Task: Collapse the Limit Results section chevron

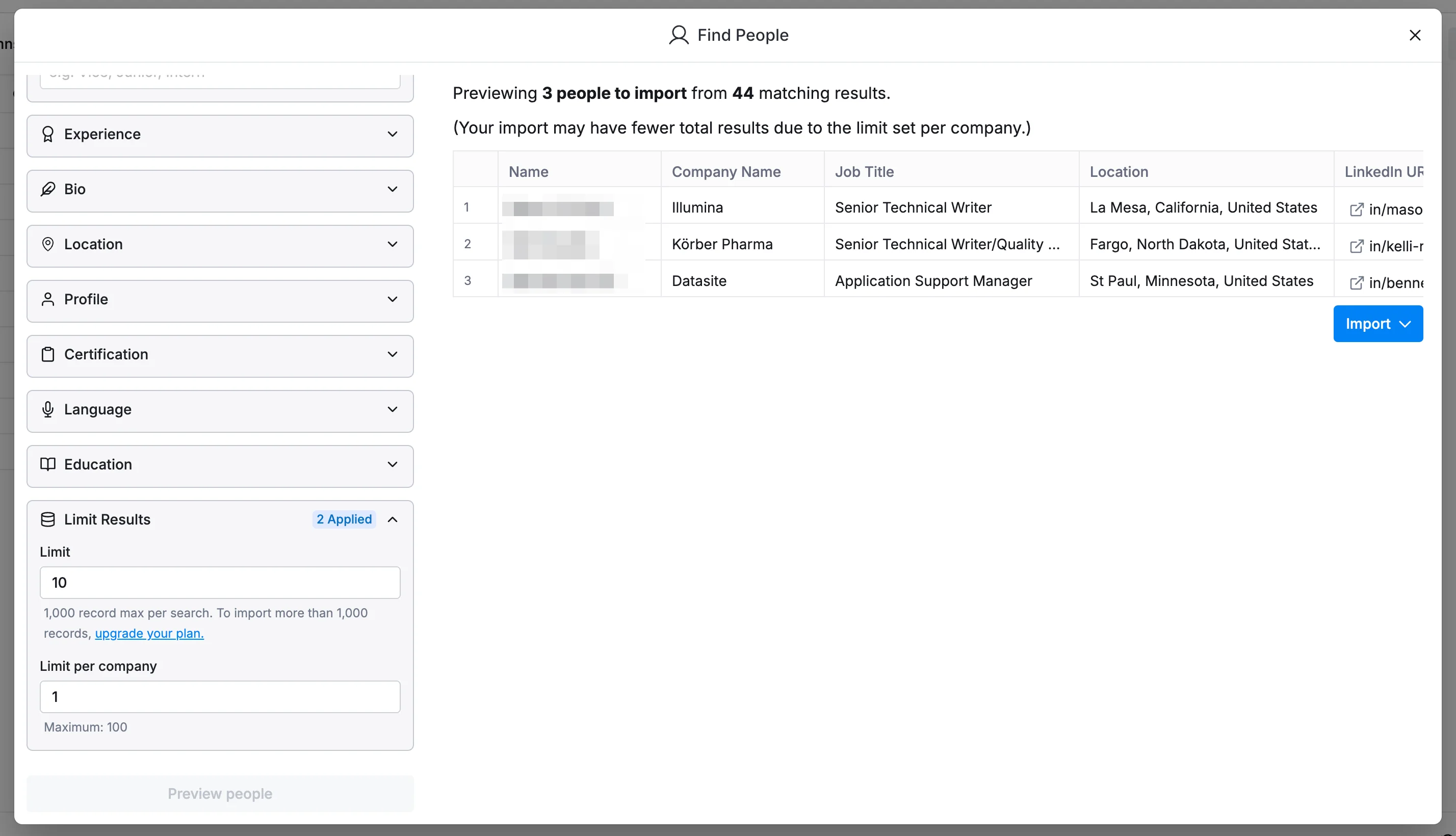Action: pyautogui.click(x=392, y=519)
